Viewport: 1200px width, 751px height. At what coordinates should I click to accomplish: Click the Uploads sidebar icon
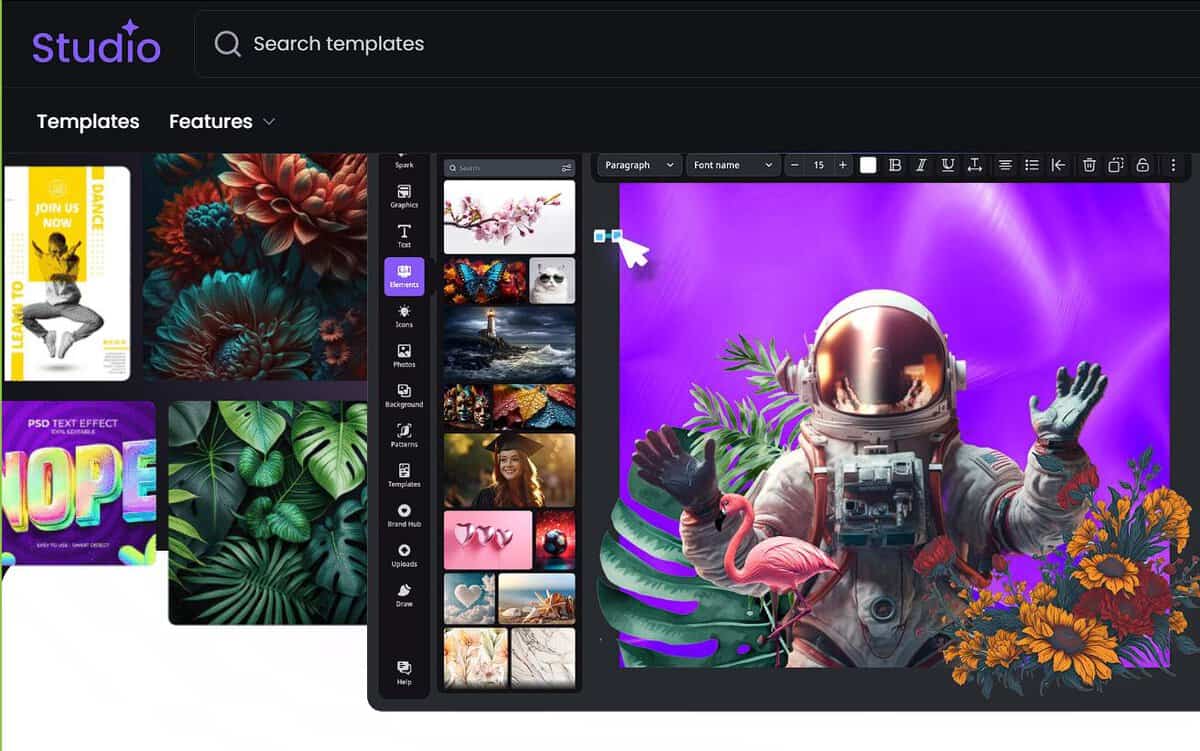point(404,555)
